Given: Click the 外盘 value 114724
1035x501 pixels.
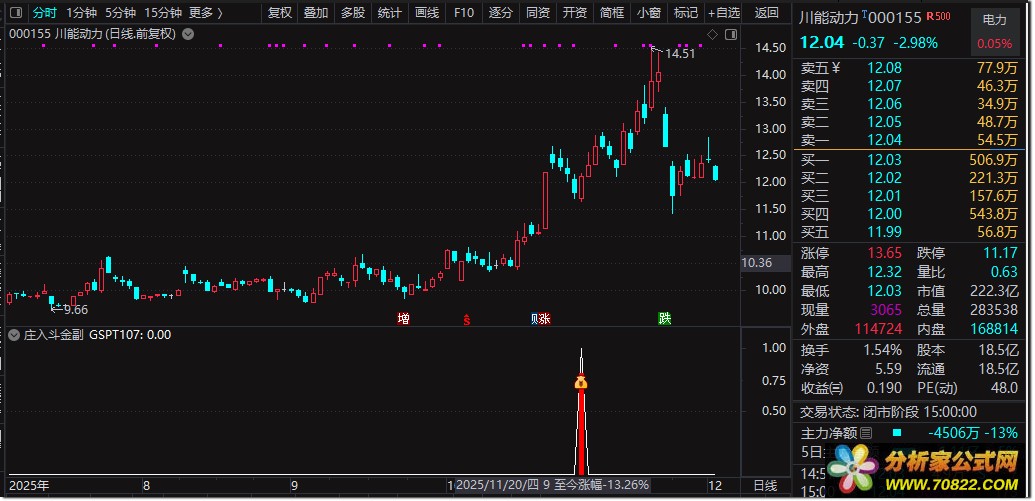Looking at the screenshot, I should pyautogui.click(x=877, y=329).
